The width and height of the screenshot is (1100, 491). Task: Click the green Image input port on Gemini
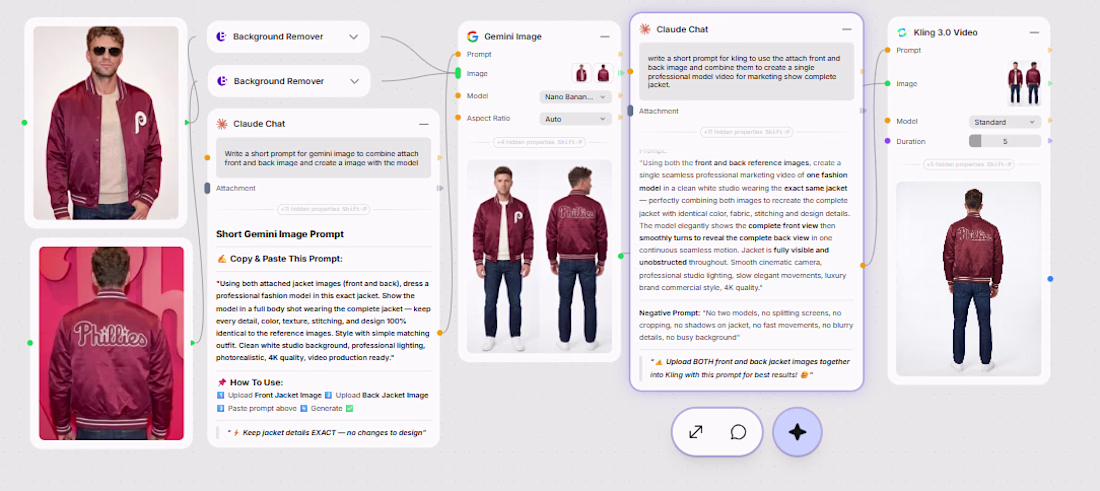(458, 73)
